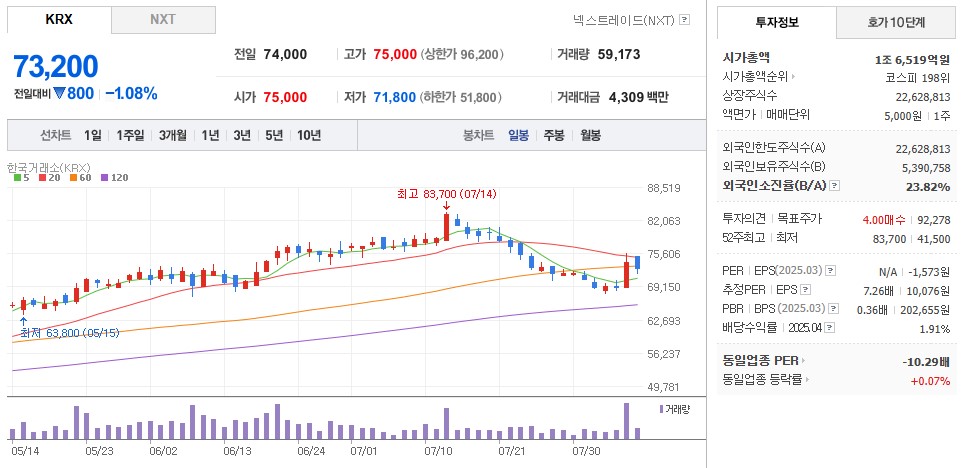Switch to the NXT tab
This screenshot has height=468, width=966.
coord(163,20)
